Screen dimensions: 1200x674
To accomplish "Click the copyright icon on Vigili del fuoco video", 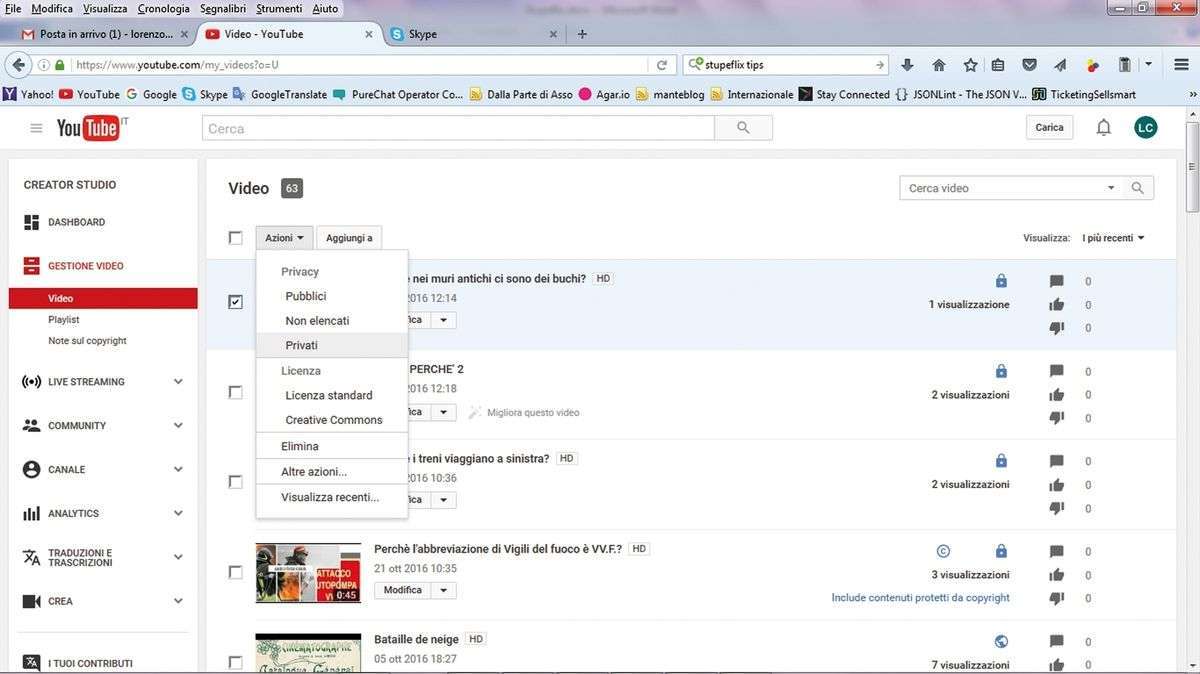I will [942, 551].
